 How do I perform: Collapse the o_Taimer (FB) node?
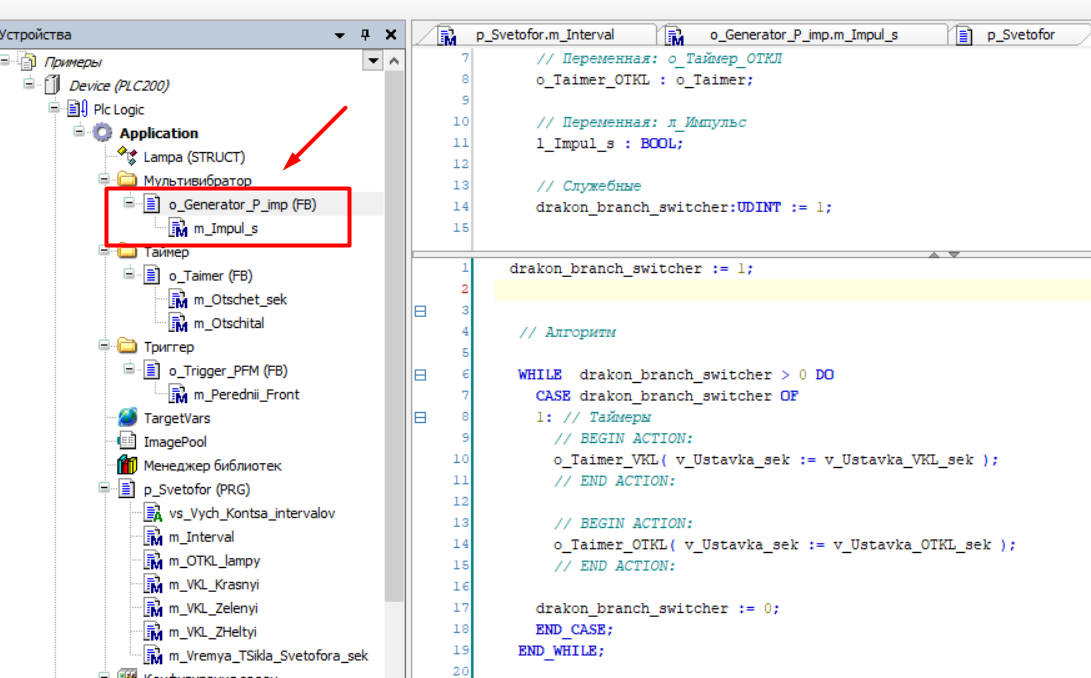coord(129,274)
